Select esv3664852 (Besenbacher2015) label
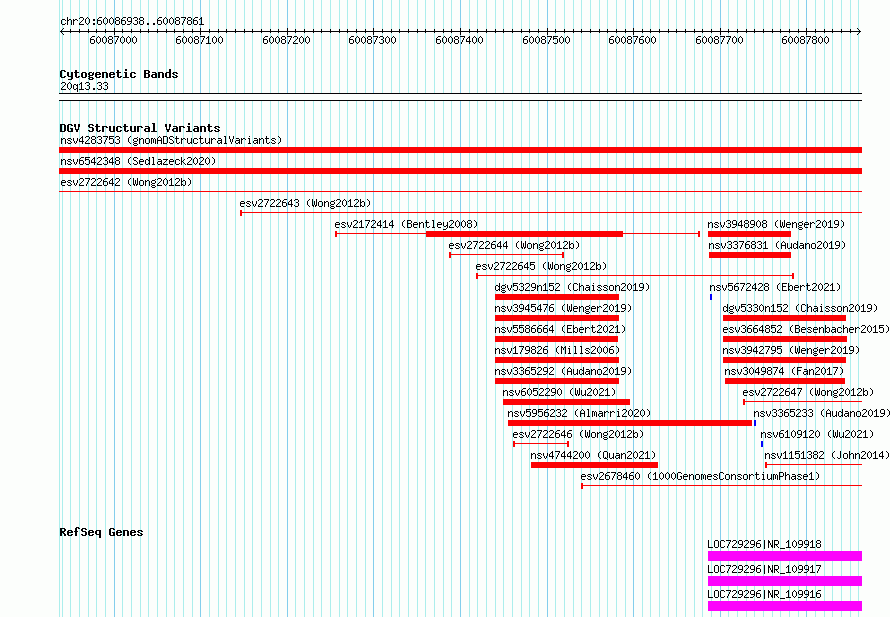This screenshot has width=890, height=617. pyautogui.click(x=806, y=329)
